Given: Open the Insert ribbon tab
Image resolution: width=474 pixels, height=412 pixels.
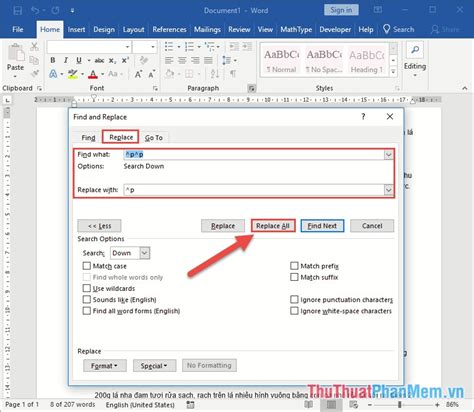Looking at the screenshot, I should point(76,30).
